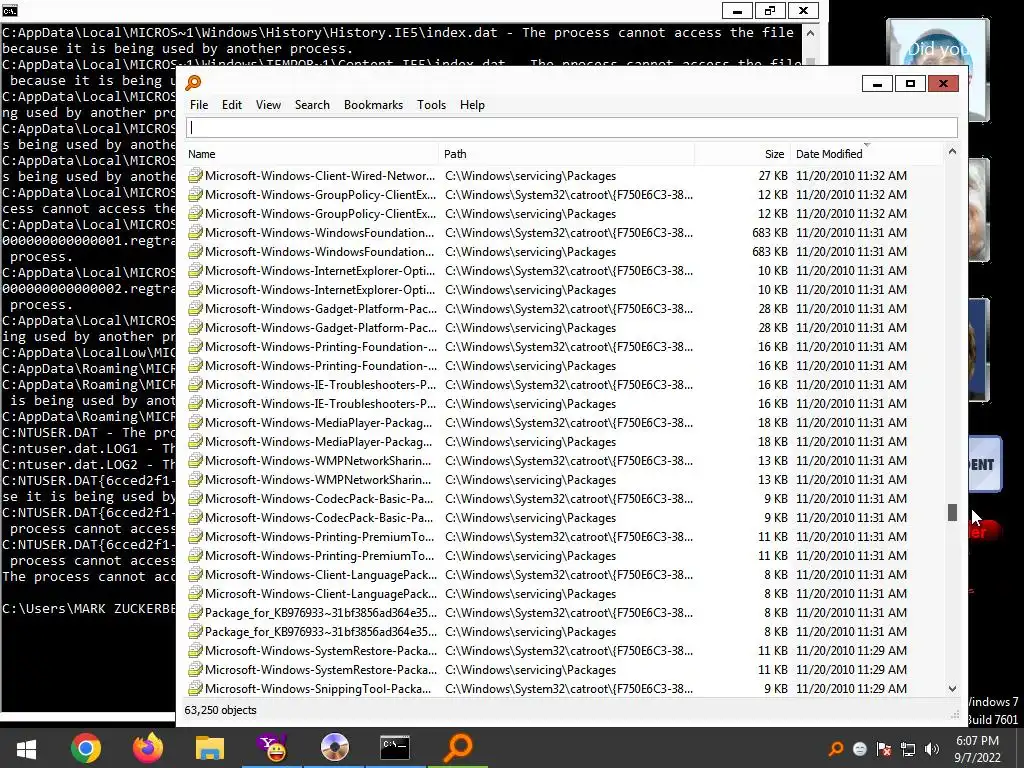1024x768 pixels.
Task: Launch Google Chrome from the taskbar
Action: tap(86, 748)
